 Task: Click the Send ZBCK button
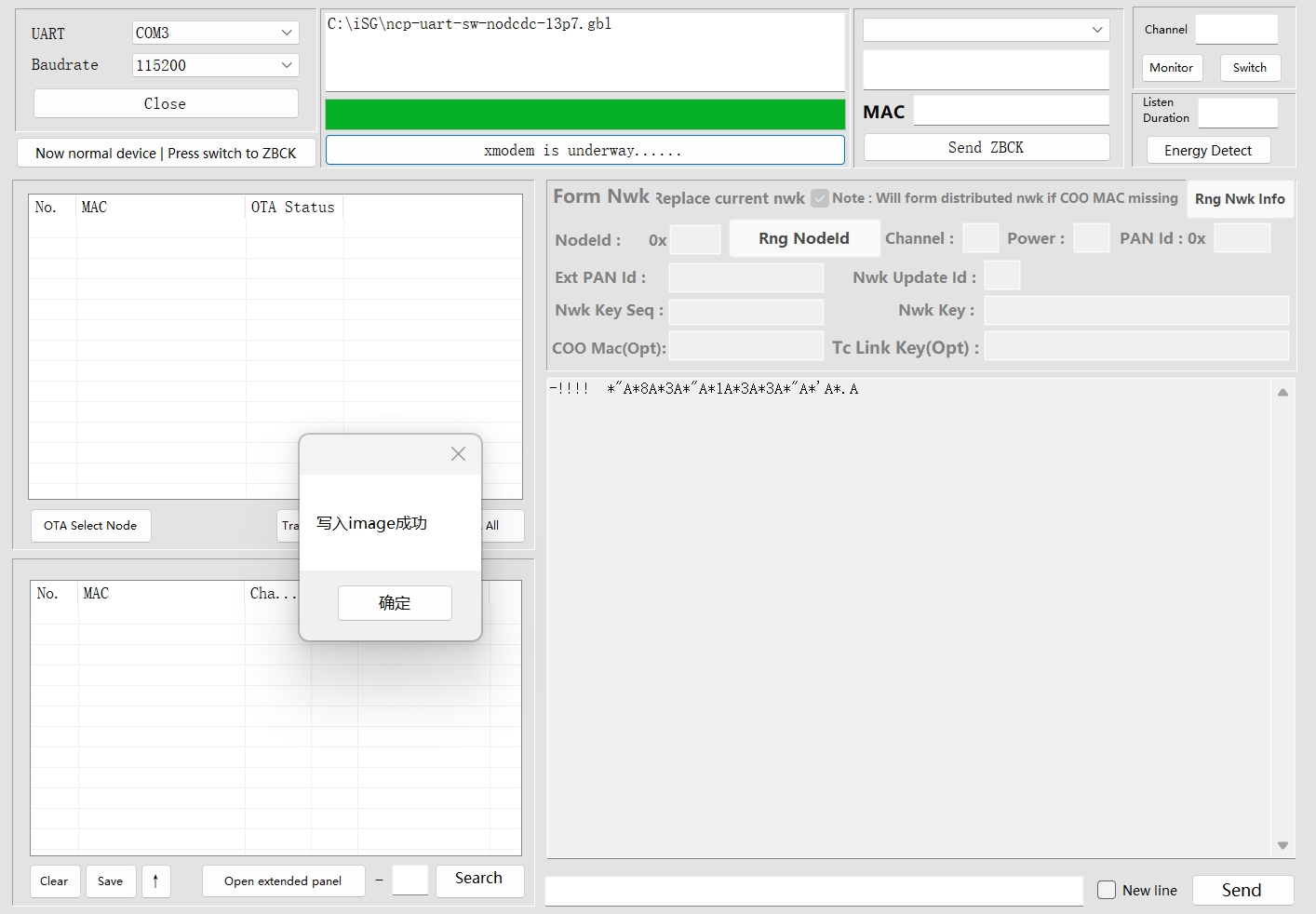986,147
